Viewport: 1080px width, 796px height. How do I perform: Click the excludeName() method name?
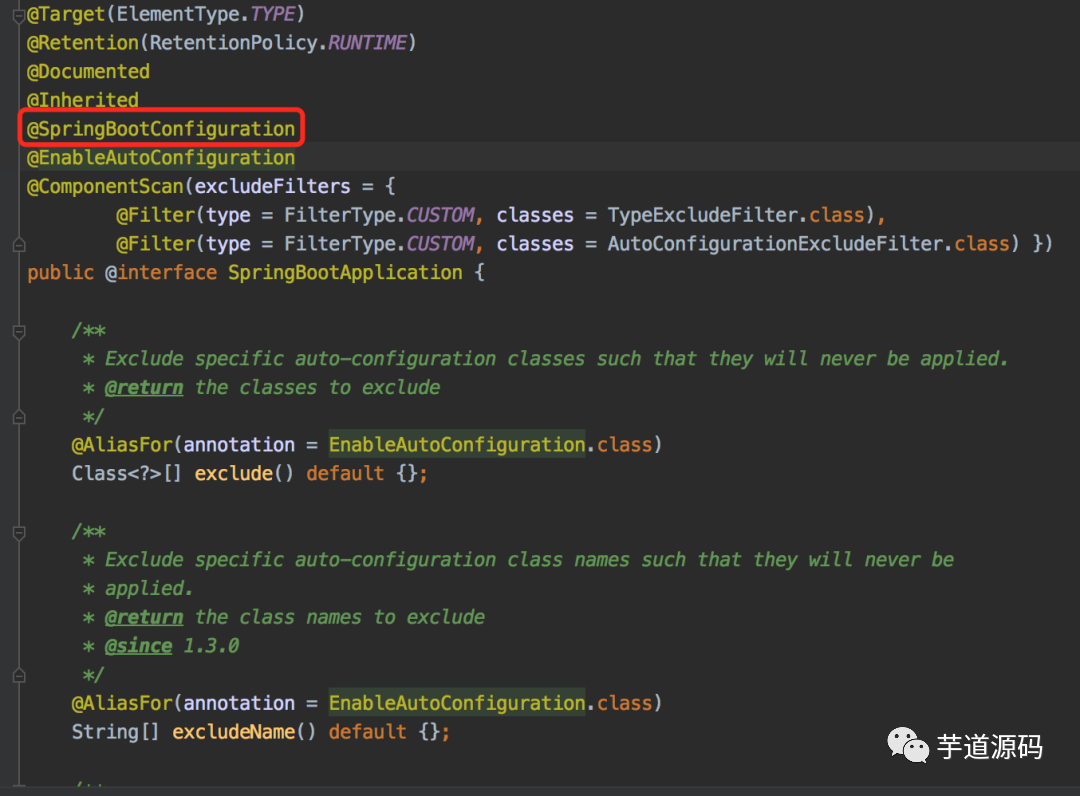(233, 732)
